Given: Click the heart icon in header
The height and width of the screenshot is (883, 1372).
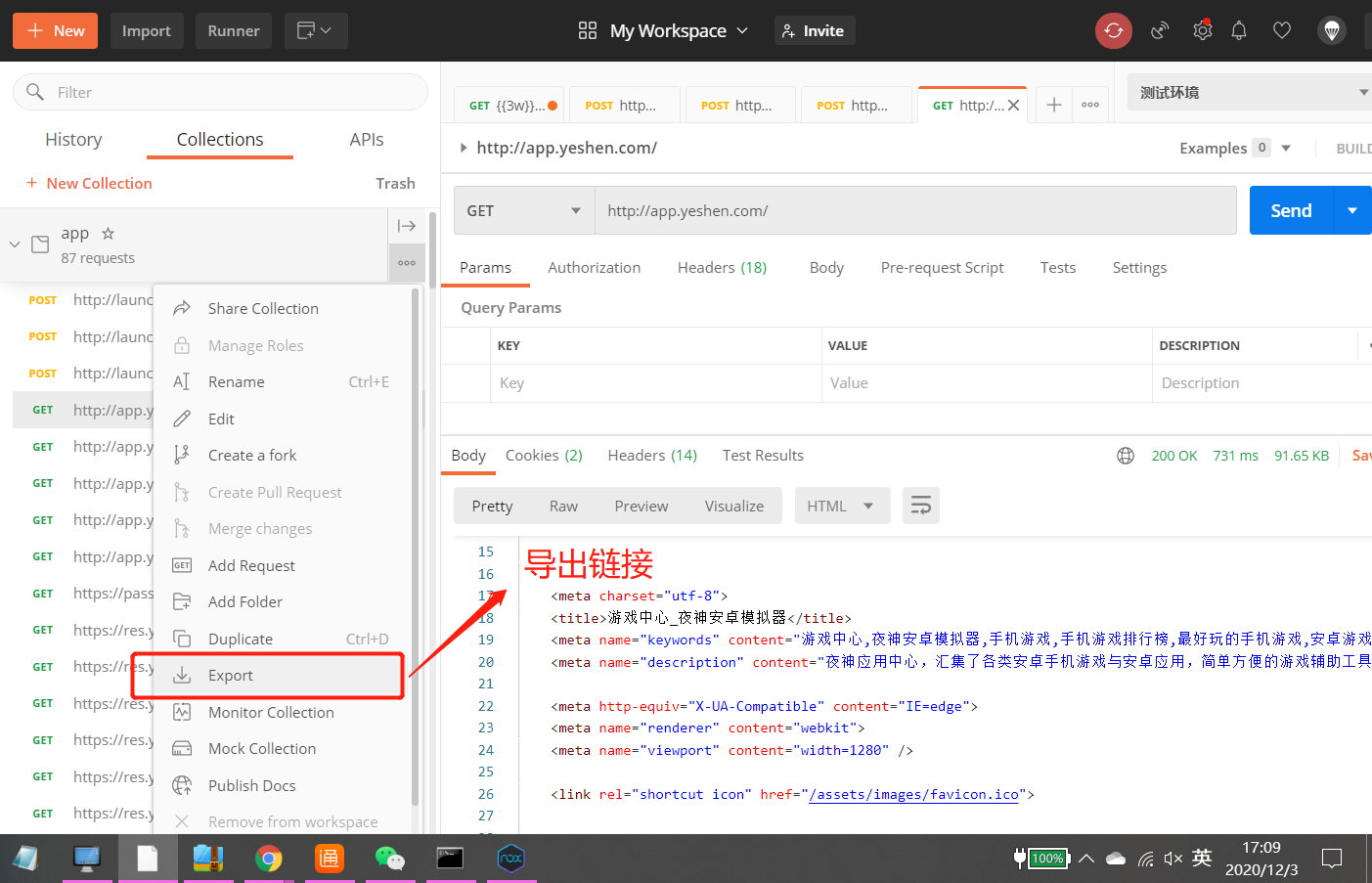Looking at the screenshot, I should click(x=1282, y=30).
